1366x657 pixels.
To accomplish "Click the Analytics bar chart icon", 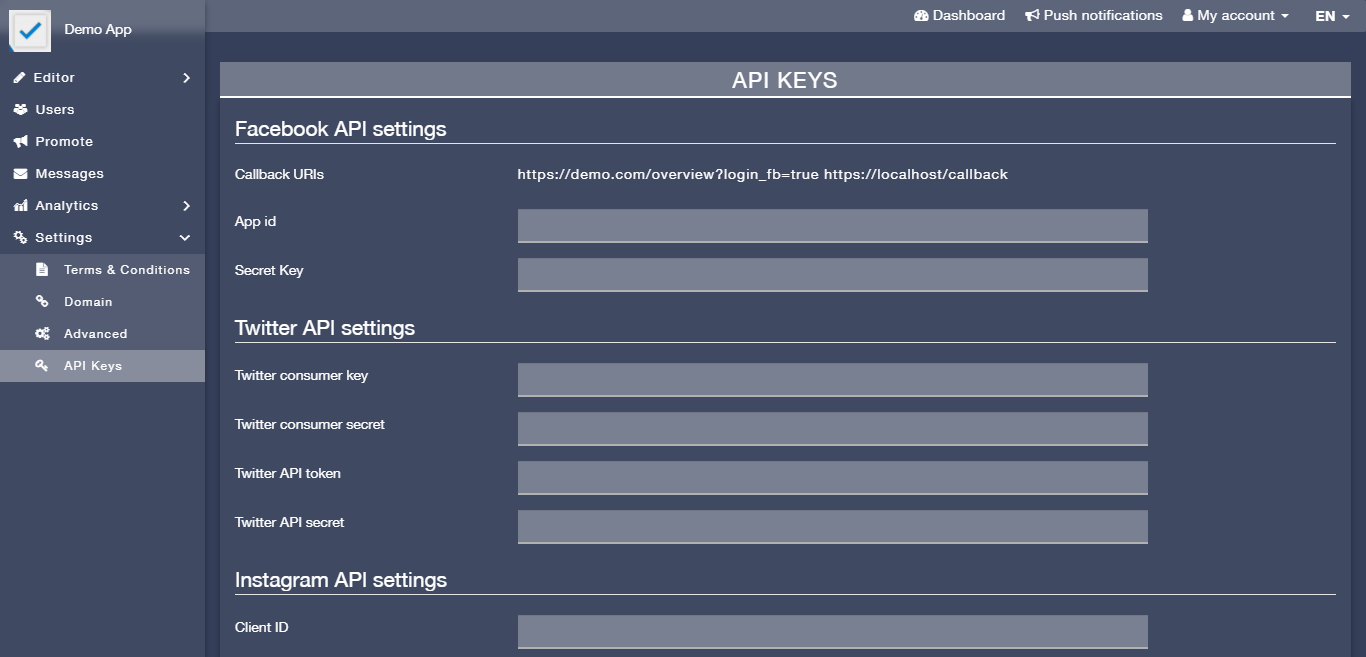I will tap(20, 206).
